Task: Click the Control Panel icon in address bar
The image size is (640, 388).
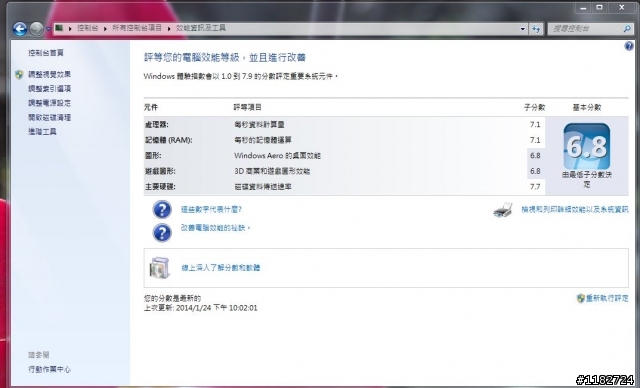Action: [x=59, y=28]
